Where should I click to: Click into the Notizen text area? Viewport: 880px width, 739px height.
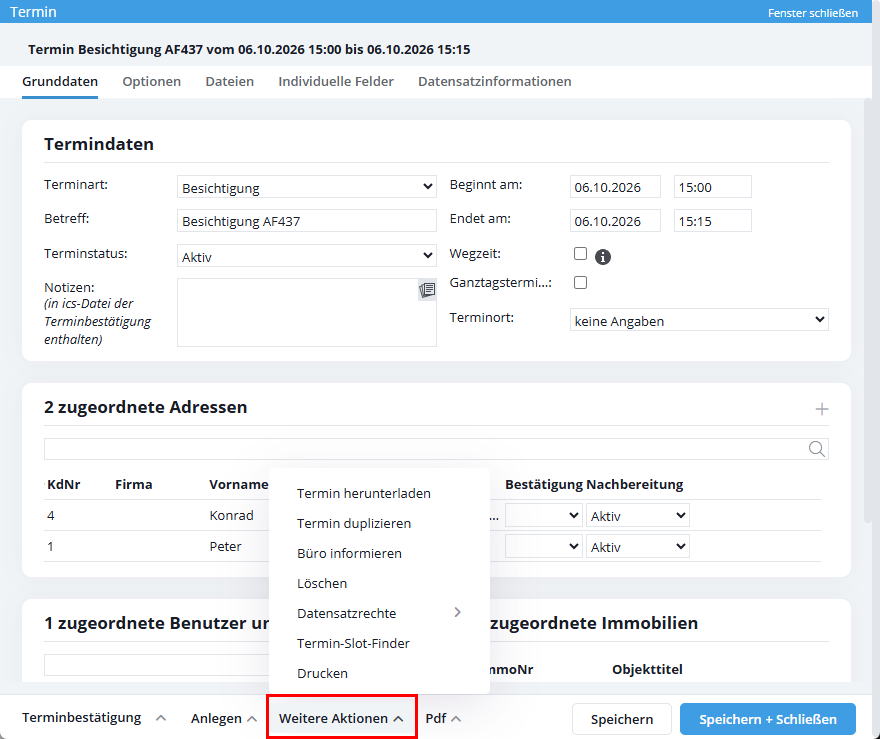(306, 313)
